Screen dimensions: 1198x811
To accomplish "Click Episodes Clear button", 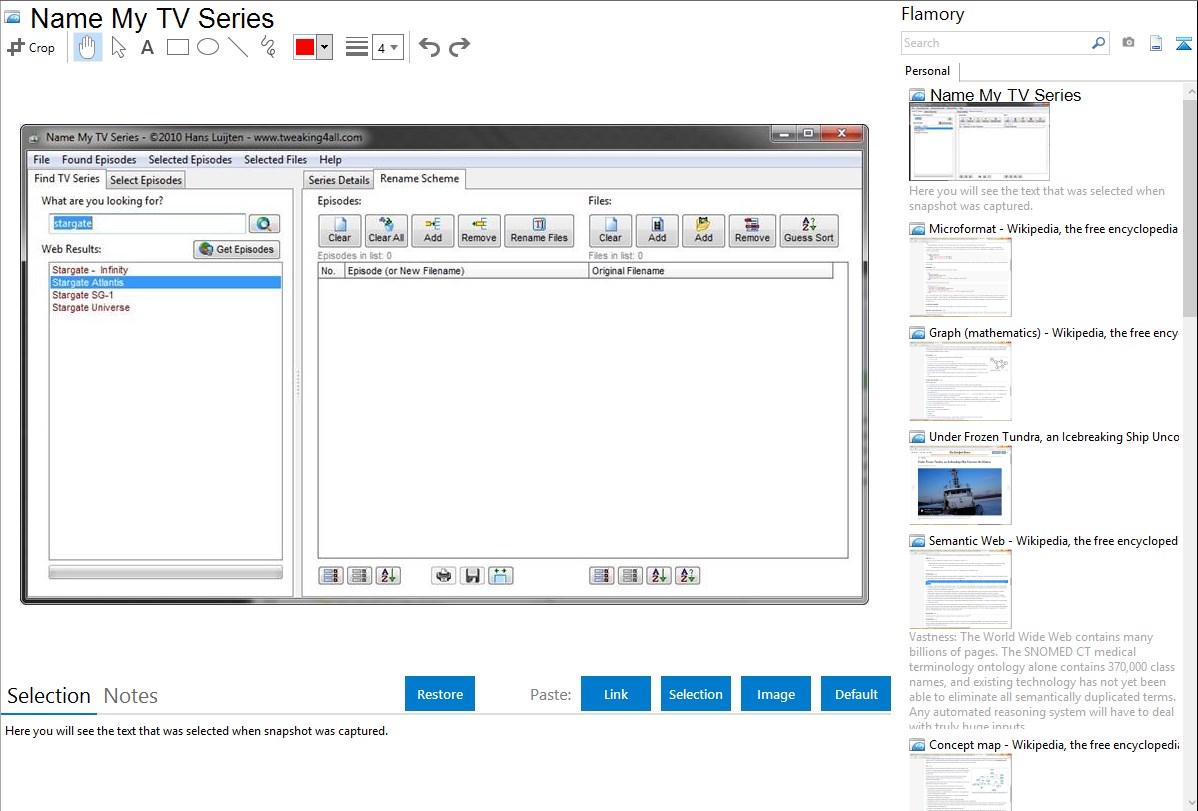I will (x=339, y=231).
